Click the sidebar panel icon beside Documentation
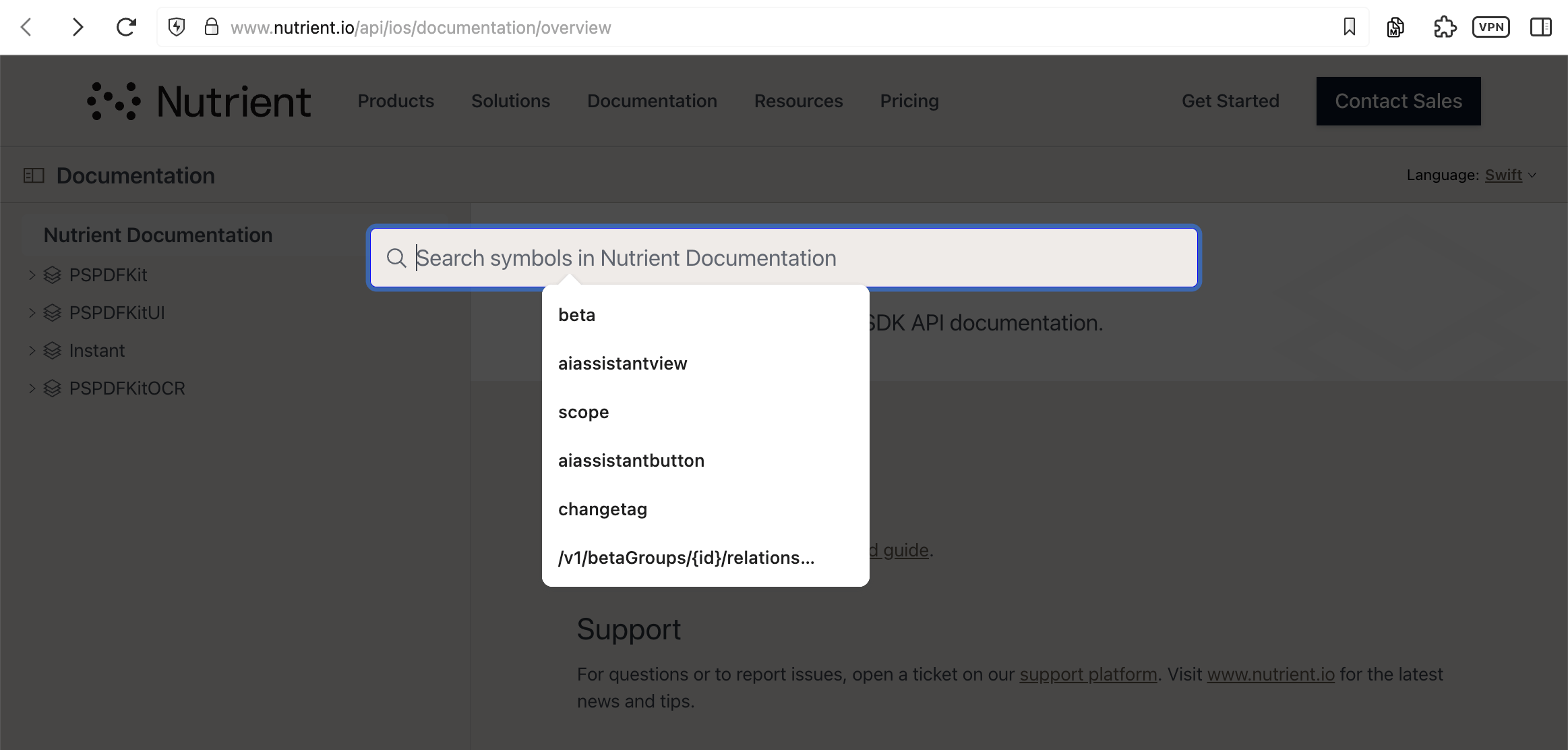 click(32, 175)
